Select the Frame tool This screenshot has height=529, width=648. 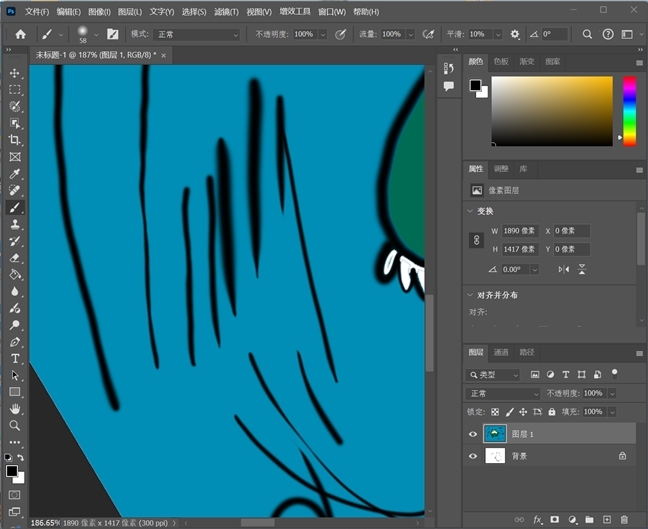(x=15, y=157)
